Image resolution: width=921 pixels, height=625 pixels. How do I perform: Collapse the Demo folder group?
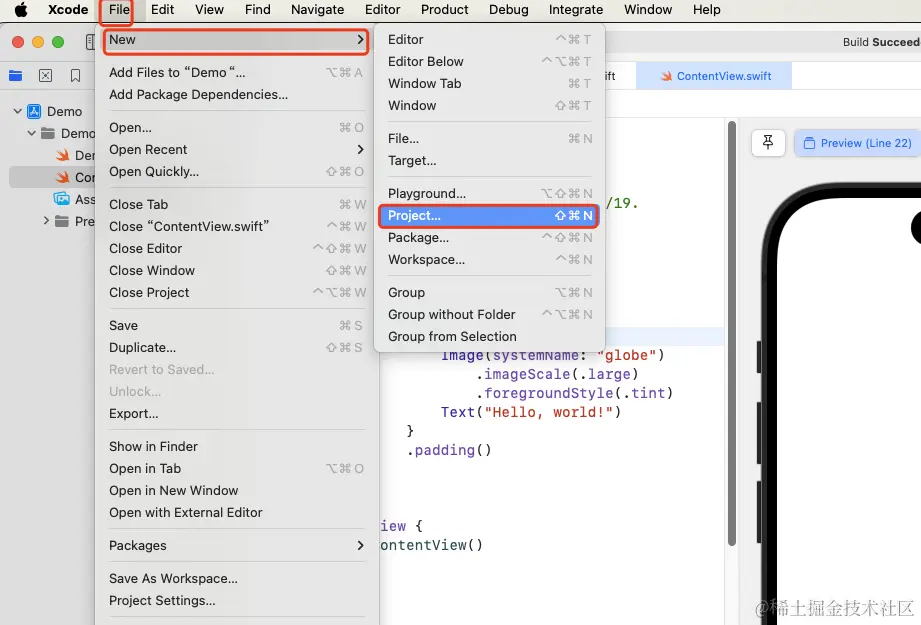click(31, 133)
